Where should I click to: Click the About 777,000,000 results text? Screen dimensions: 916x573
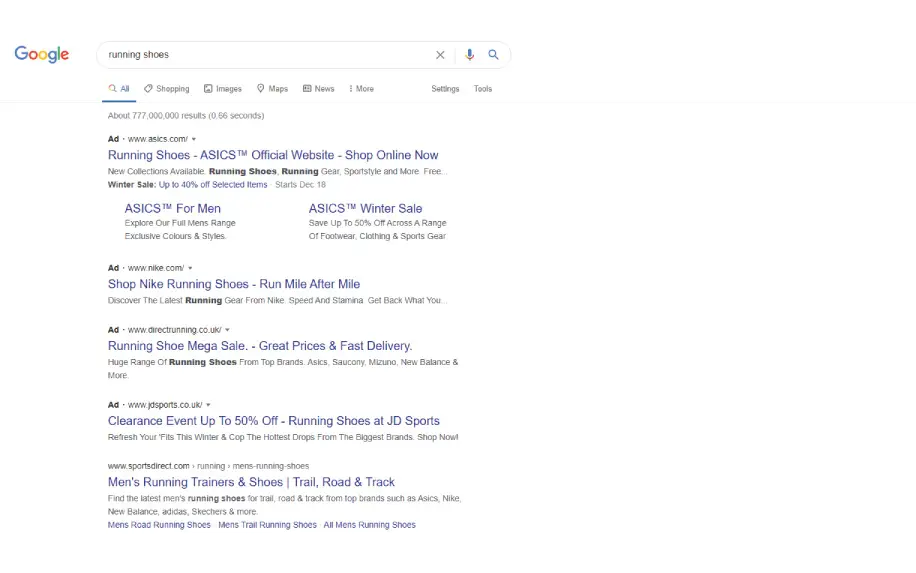186,116
